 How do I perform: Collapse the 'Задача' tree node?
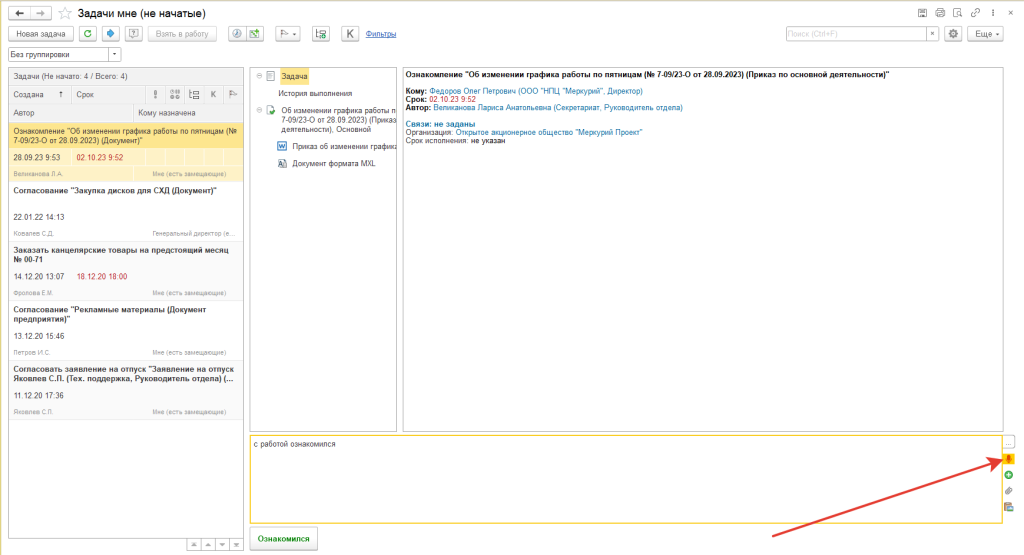click(x=258, y=76)
